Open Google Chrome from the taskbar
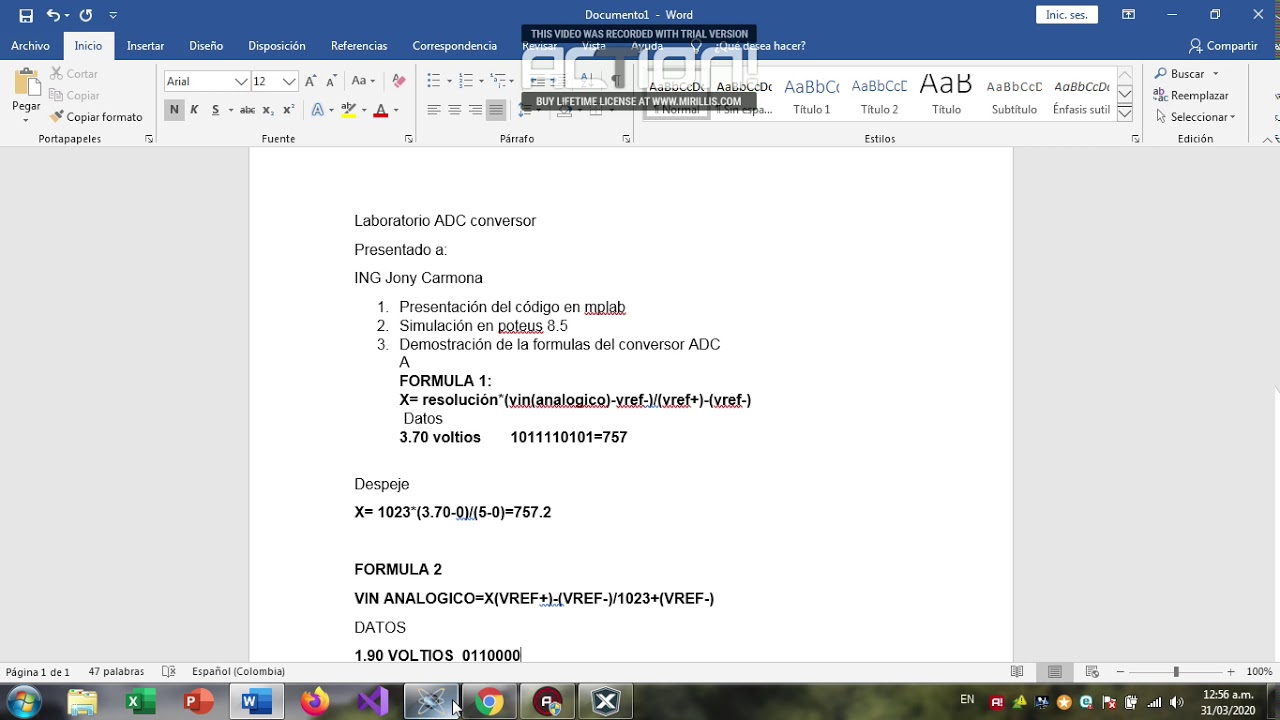The height and width of the screenshot is (720, 1280). click(x=489, y=702)
